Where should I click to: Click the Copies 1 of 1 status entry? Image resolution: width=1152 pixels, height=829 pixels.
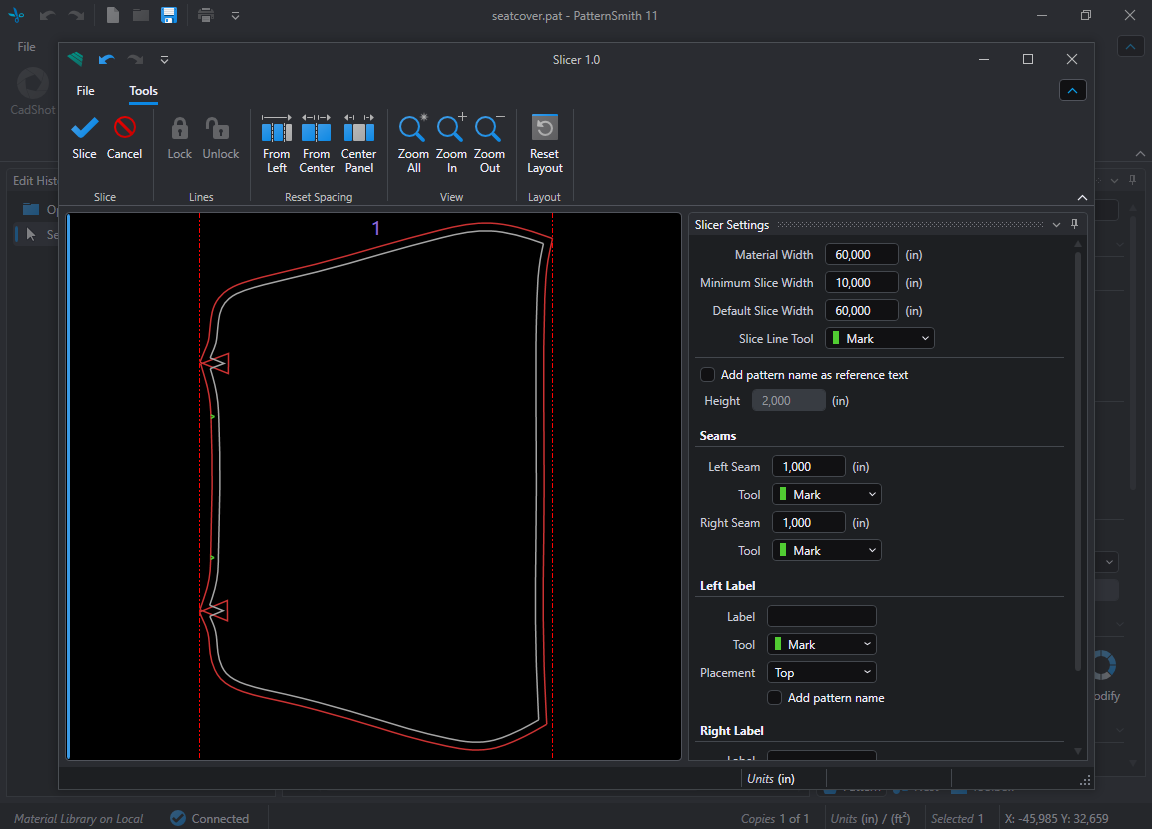(x=775, y=818)
